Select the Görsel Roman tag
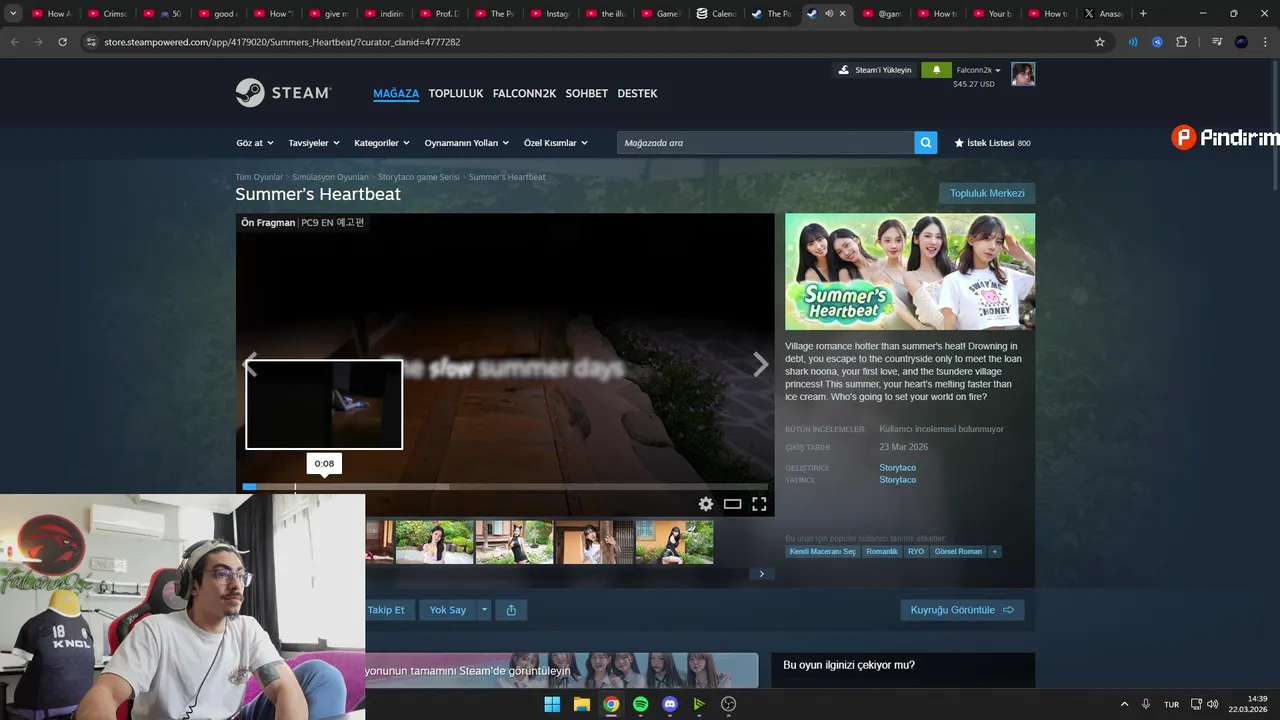Image resolution: width=1280 pixels, height=720 pixels. [958, 552]
